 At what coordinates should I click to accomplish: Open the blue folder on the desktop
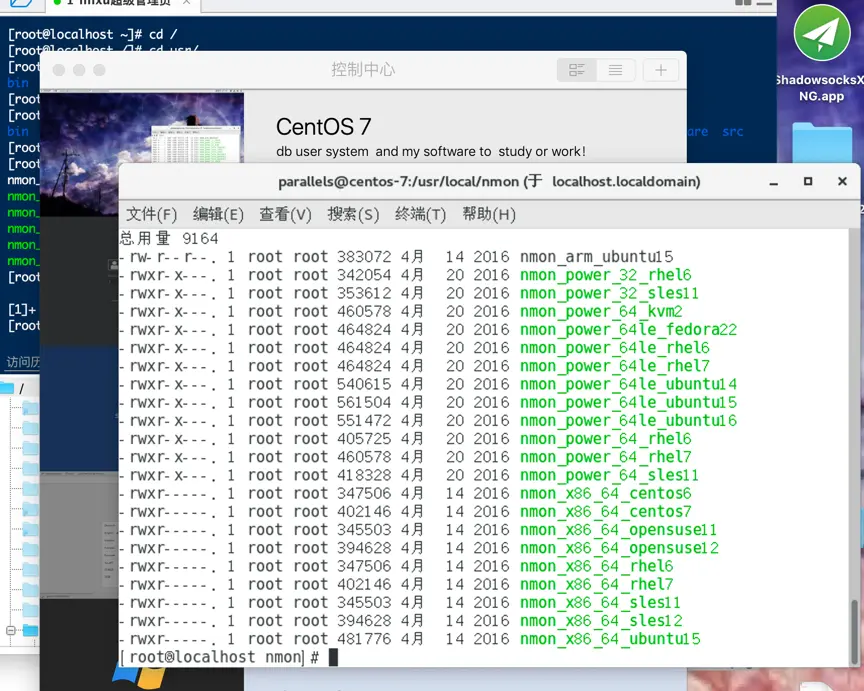click(822, 142)
